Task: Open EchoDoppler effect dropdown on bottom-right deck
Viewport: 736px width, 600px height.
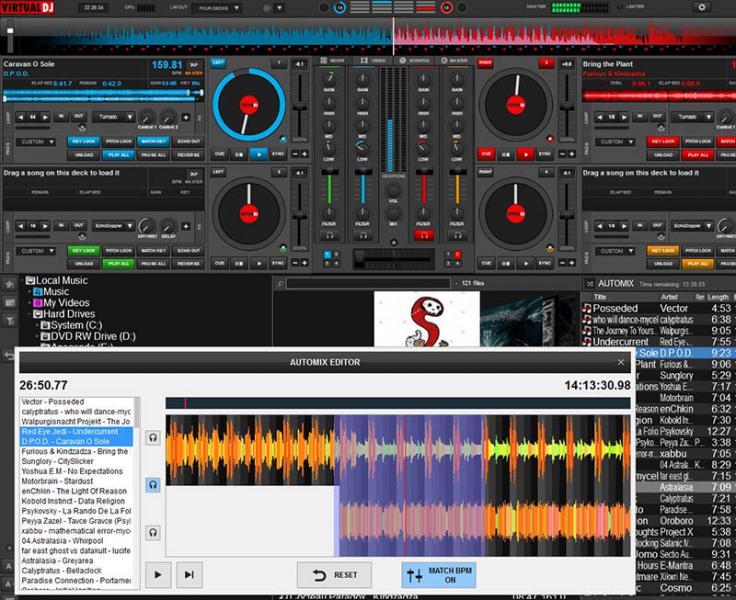Action: [693, 226]
